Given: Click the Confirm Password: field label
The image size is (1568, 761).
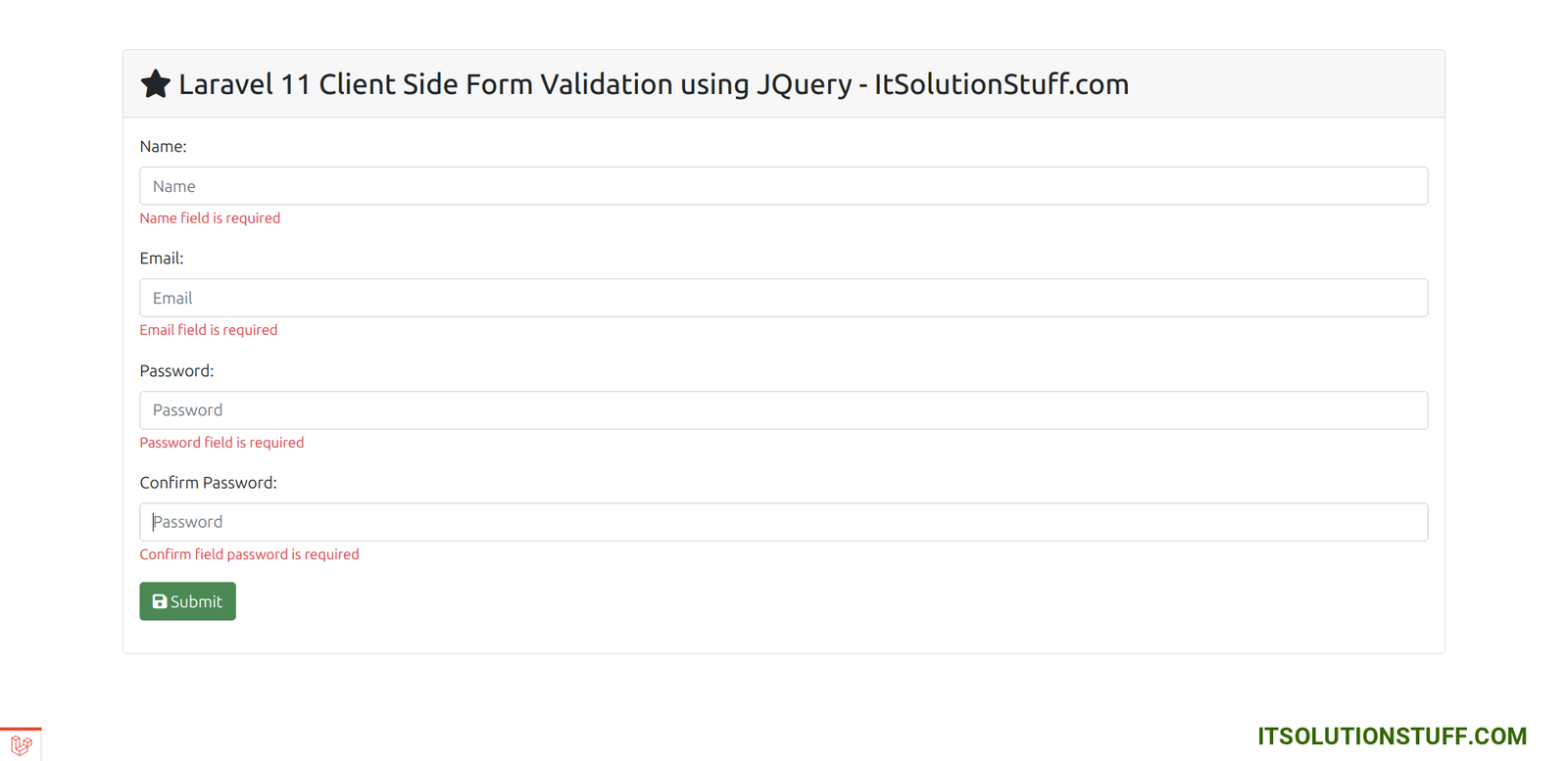Looking at the screenshot, I should point(208,482).
